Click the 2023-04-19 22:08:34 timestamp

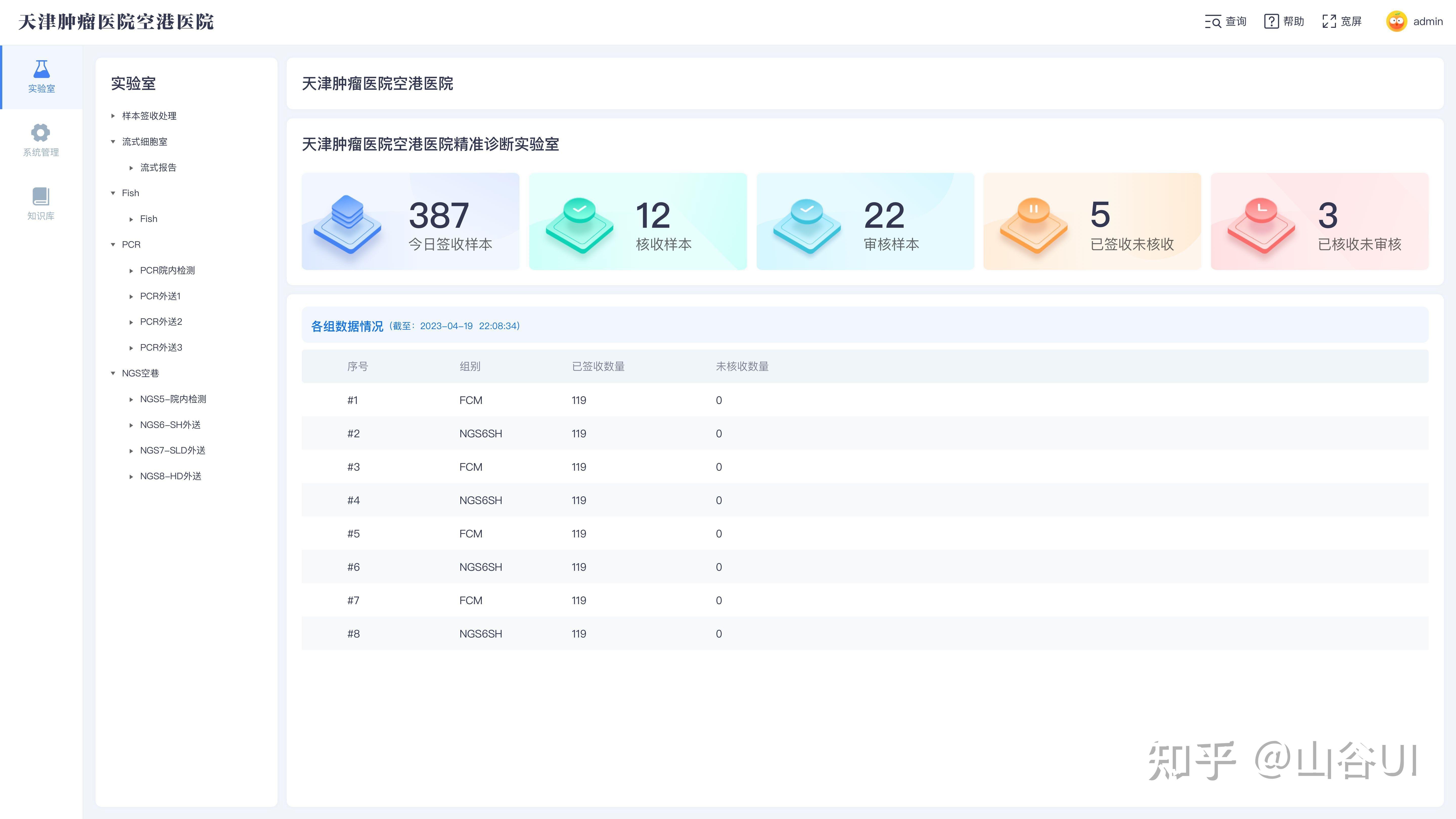469,326
